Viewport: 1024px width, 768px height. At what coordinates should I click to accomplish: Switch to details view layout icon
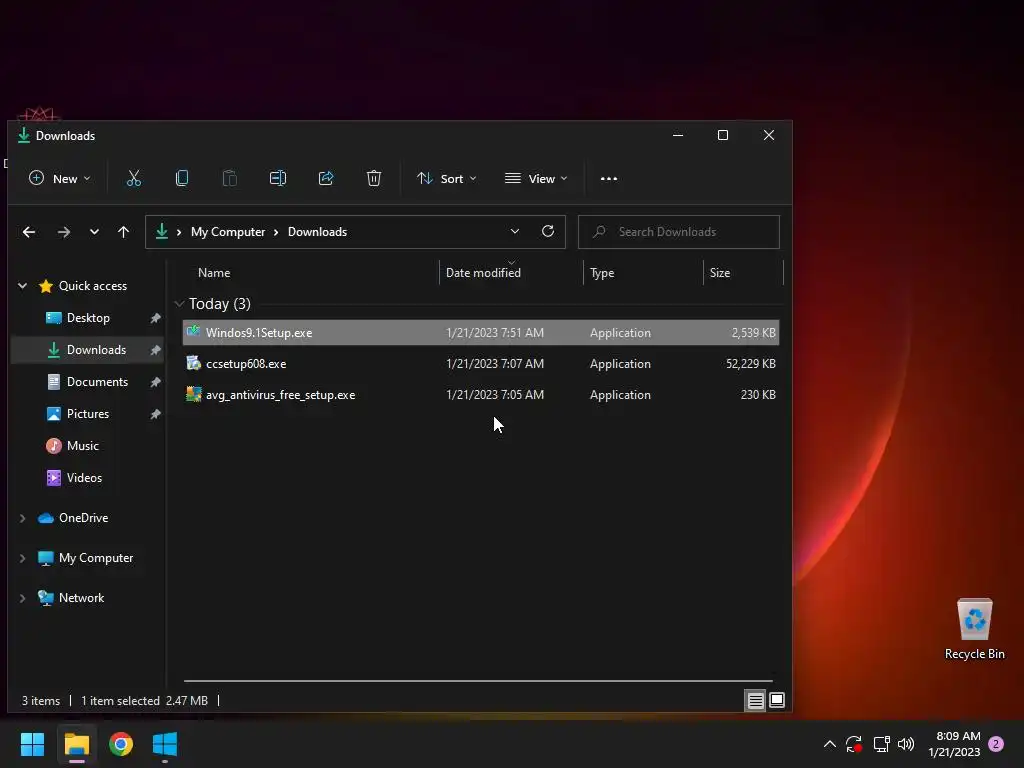coord(756,701)
